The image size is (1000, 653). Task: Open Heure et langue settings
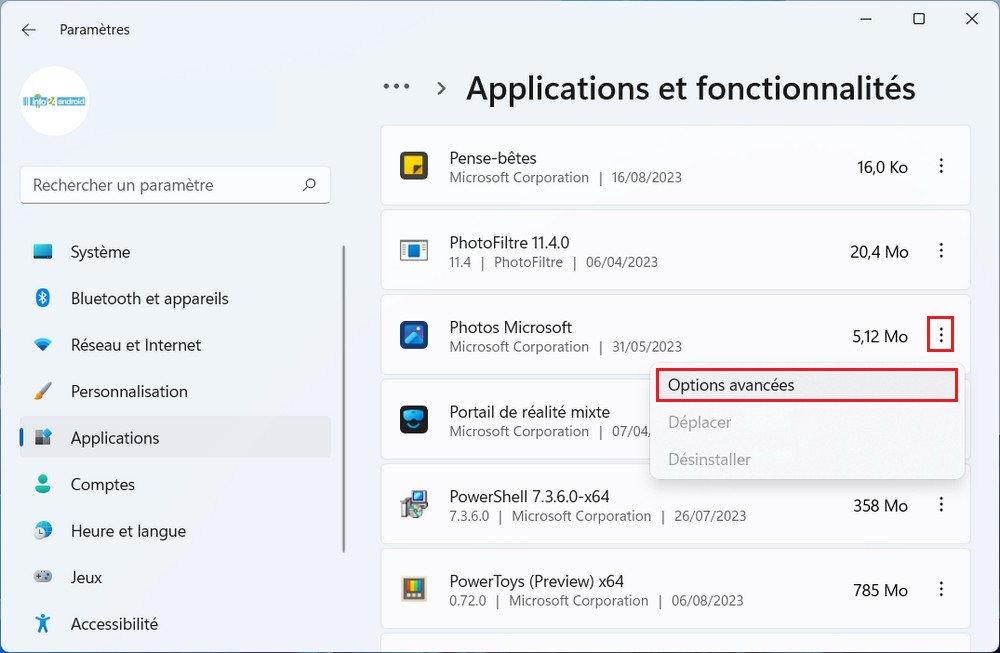click(x=175, y=531)
